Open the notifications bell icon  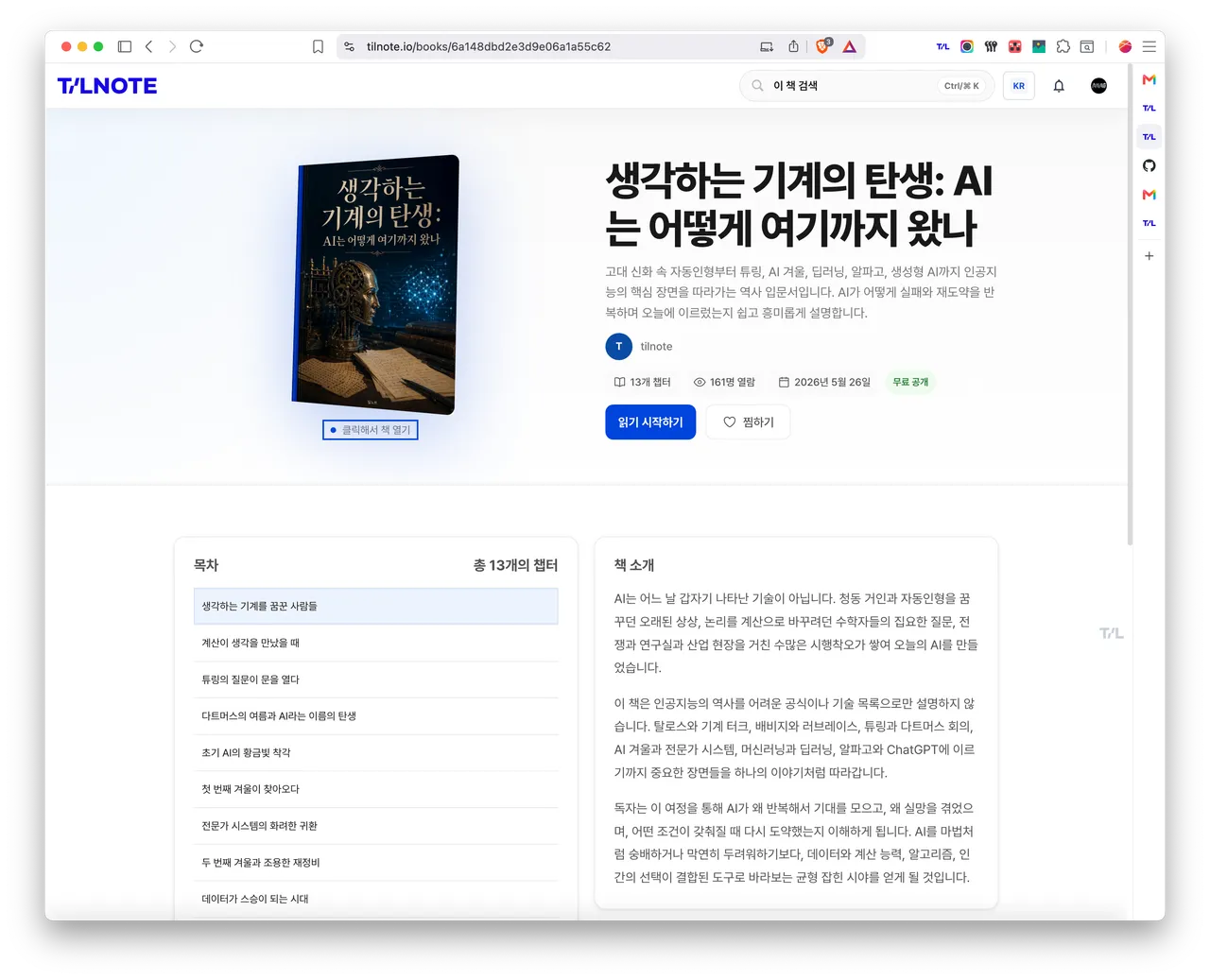tap(1059, 86)
